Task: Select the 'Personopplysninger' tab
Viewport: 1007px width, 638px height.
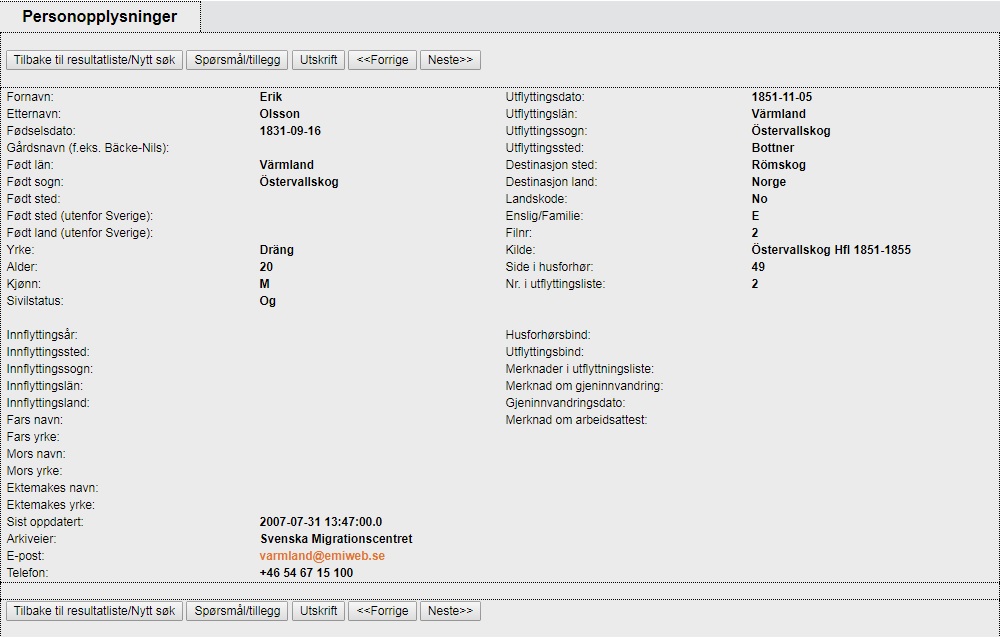Action: [x=100, y=17]
